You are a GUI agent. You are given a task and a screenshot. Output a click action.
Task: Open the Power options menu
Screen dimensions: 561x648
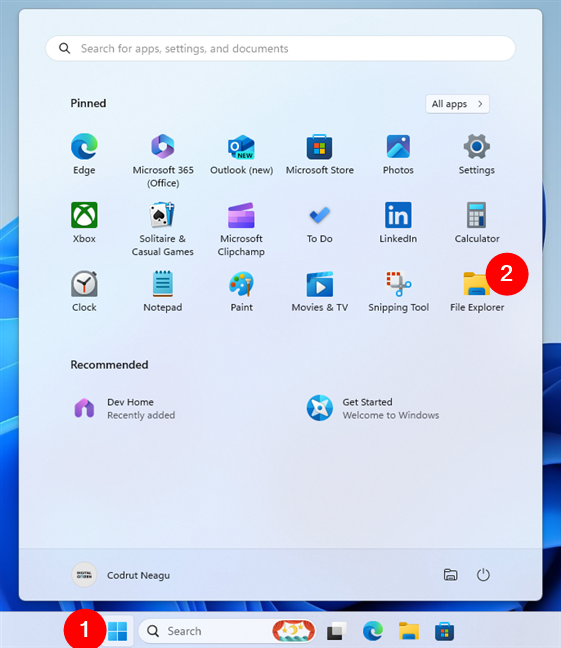(x=483, y=575)
